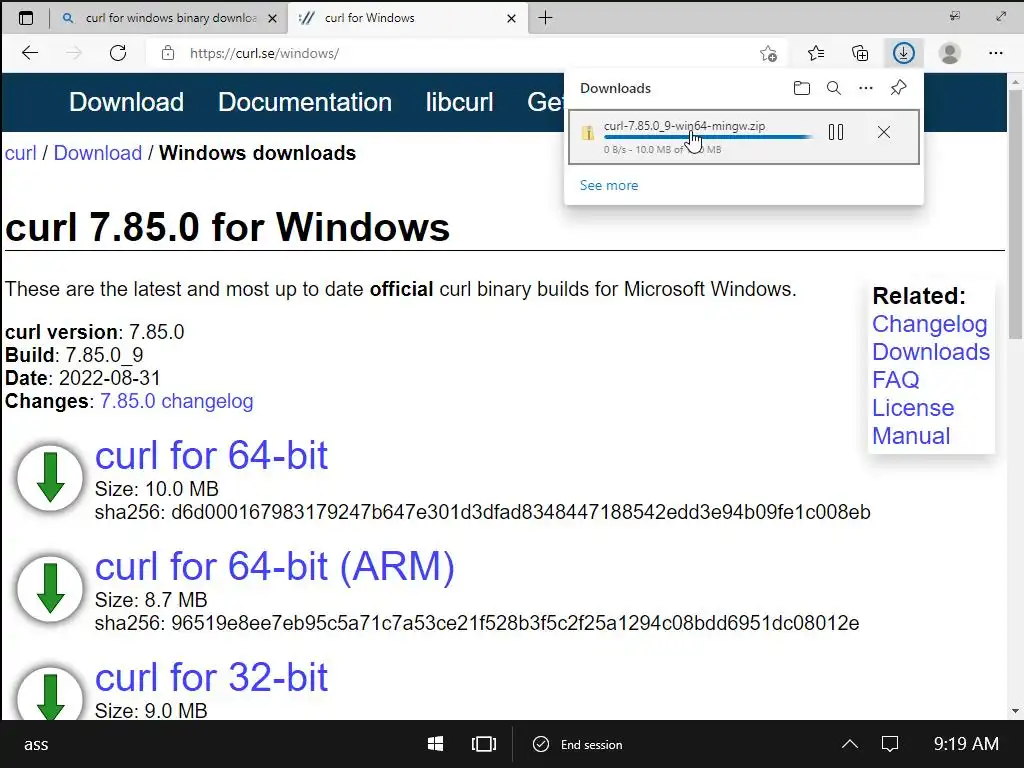Screen dimensions: 1024x768
Task: Pause the curl zip download
Action: (x=836, y=132)
